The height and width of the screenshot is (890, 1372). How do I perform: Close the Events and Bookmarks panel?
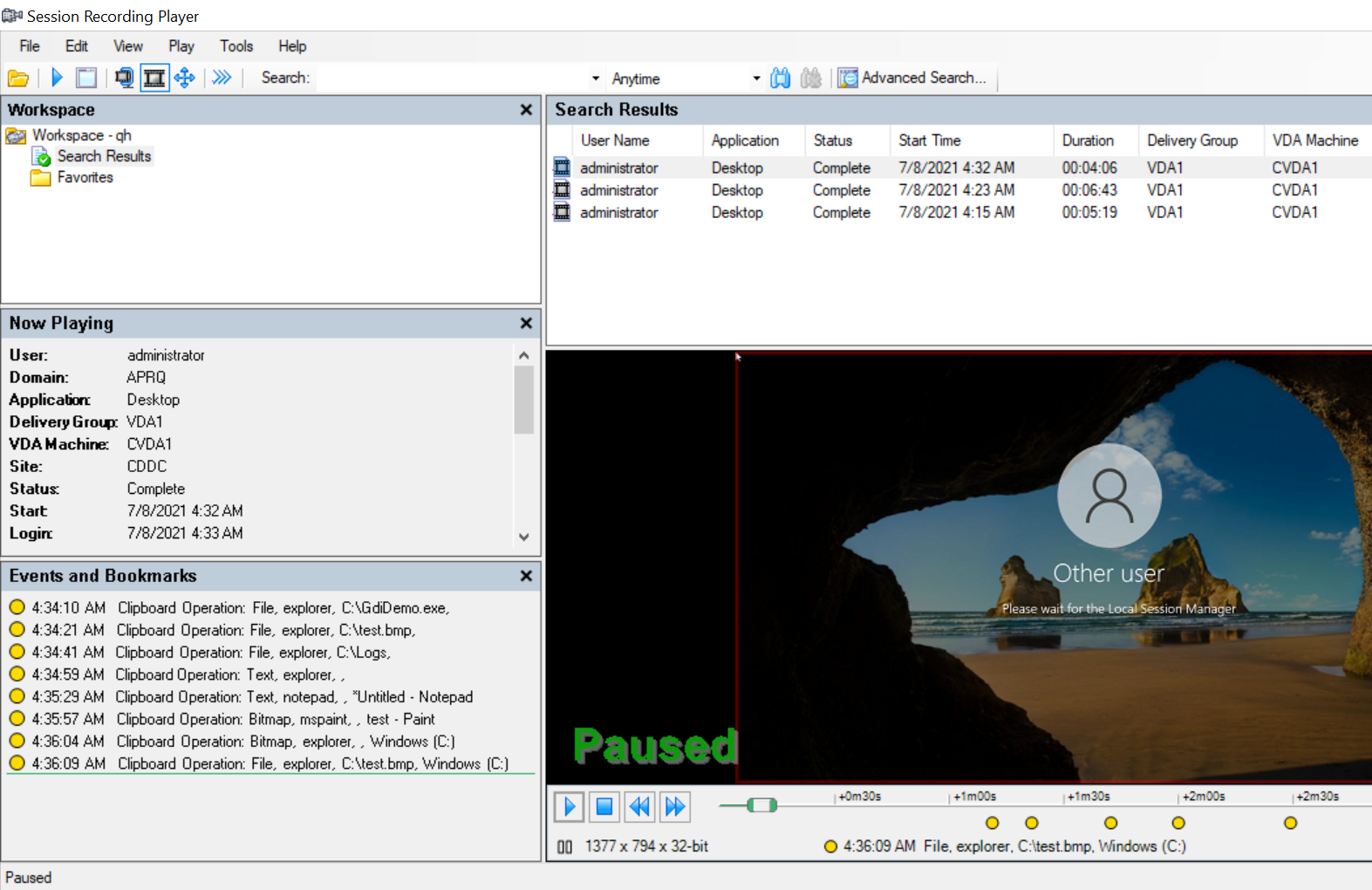pyautogui.click(x=526, y=576)
